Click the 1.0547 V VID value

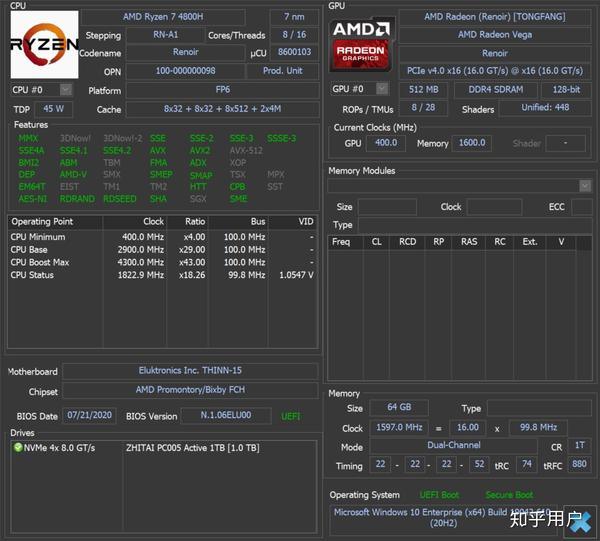296,275
